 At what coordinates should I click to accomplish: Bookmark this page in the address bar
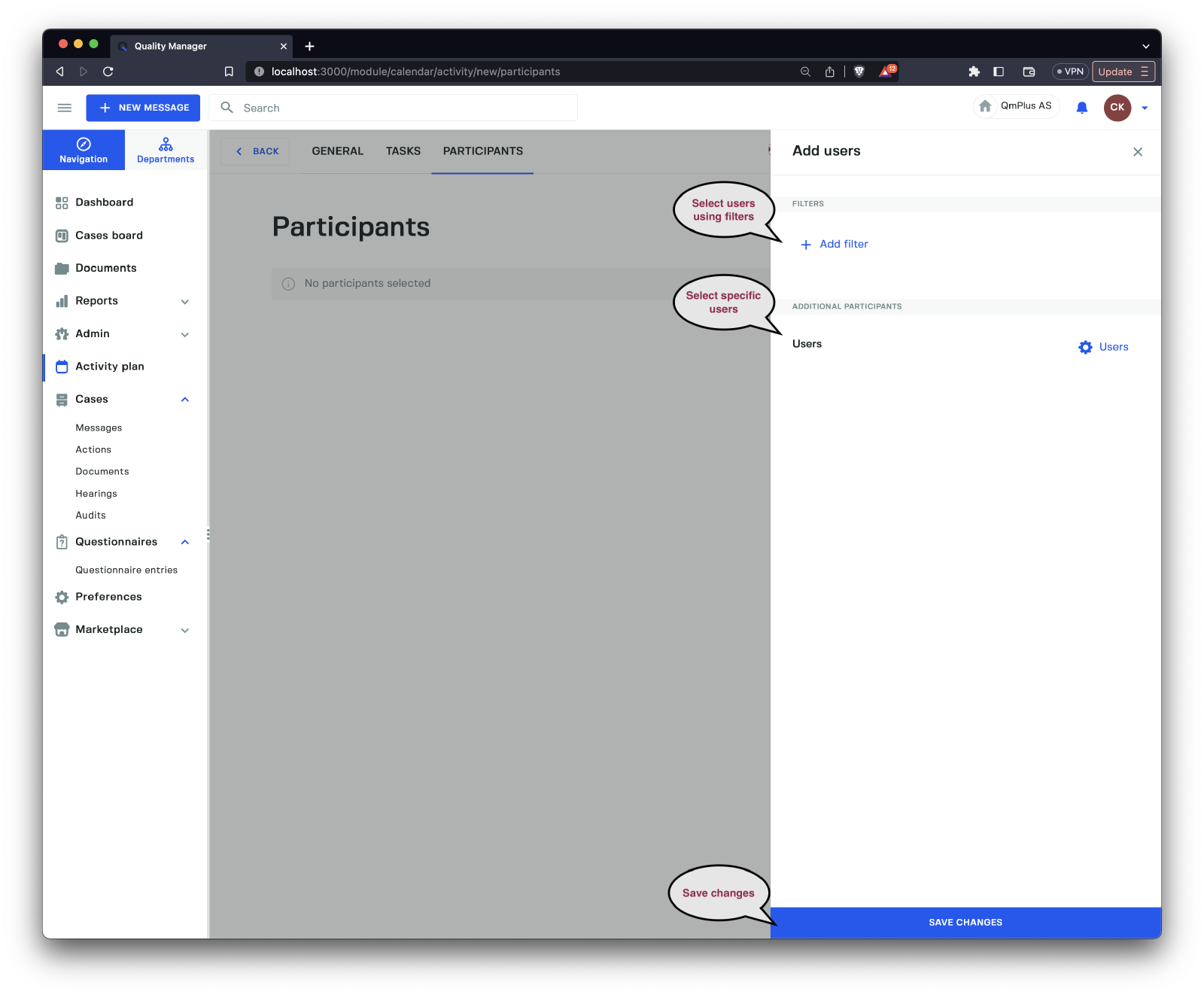pyautogui.click(x=229, y=72)
